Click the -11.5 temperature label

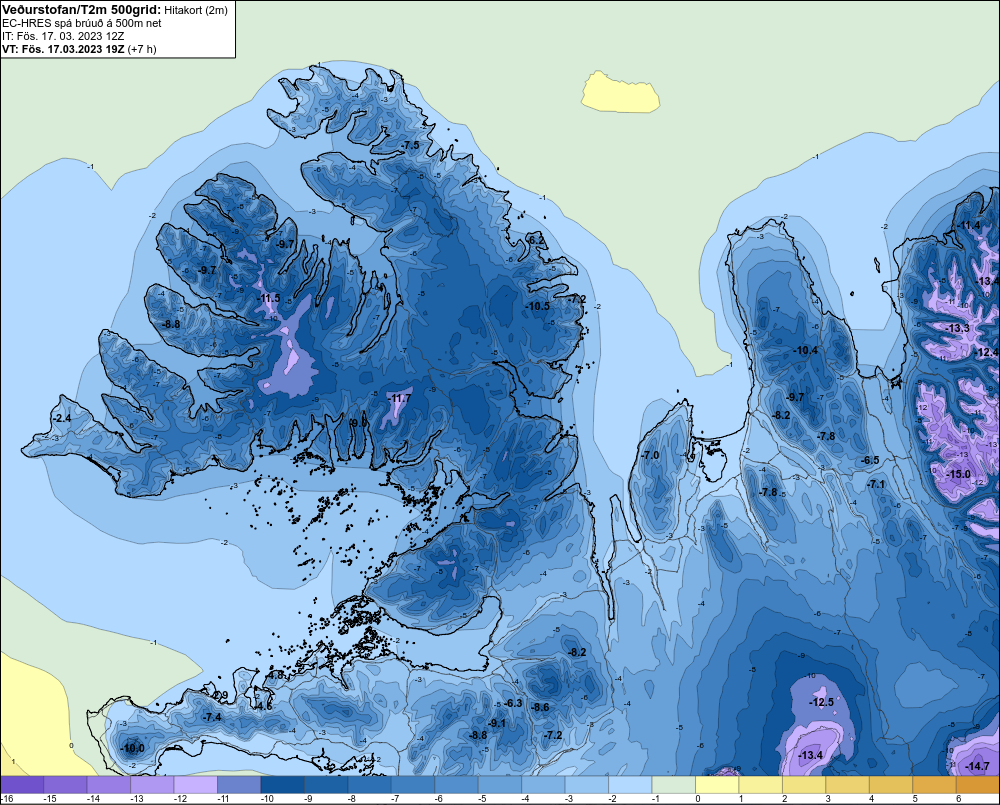click(x=268, y=298)
